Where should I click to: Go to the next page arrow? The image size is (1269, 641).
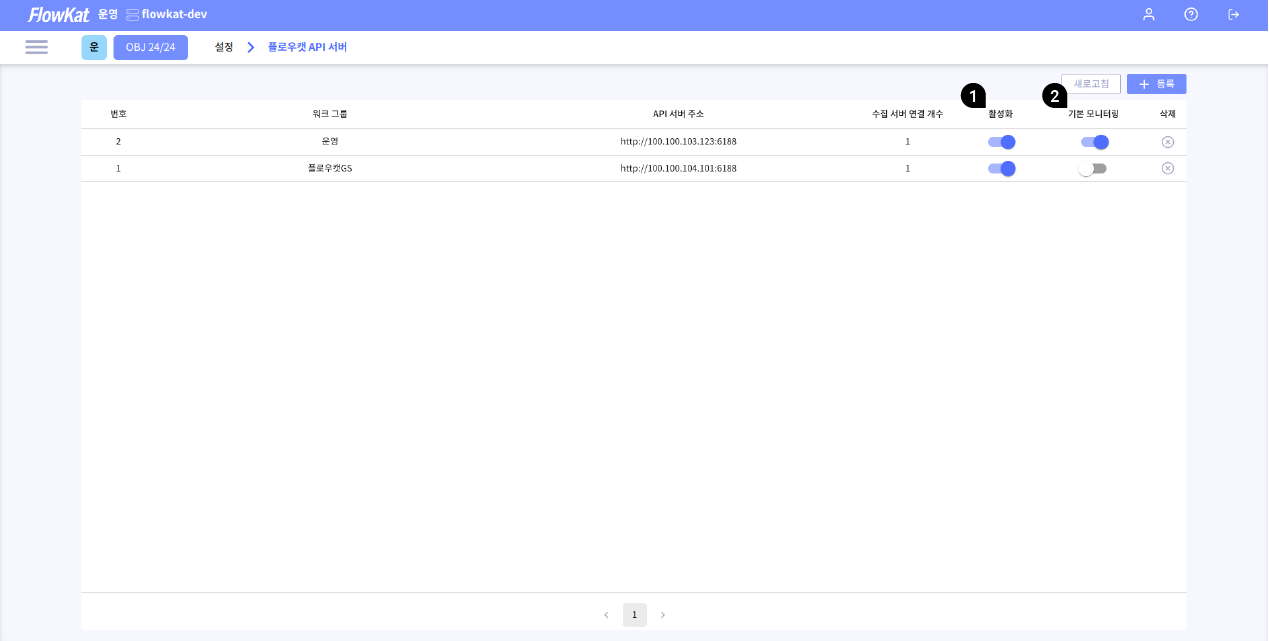point(662,615)
